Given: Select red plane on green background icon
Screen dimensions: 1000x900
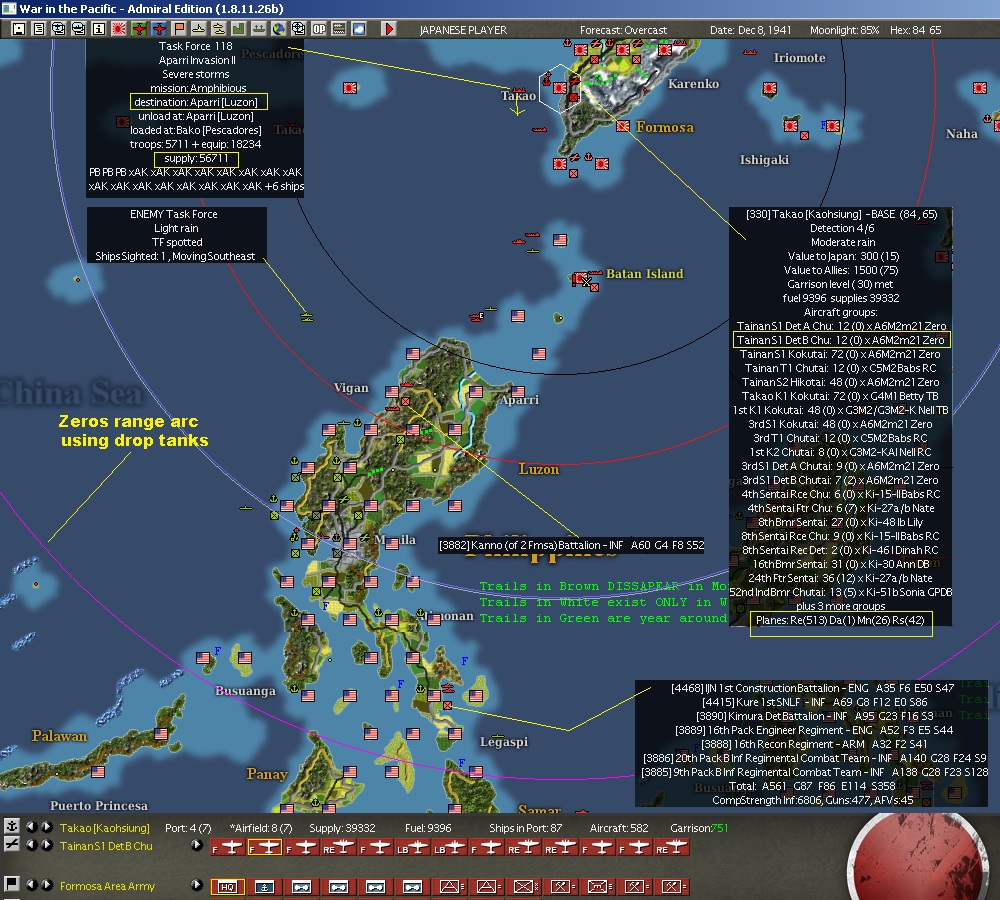Looking at the screenshot, I should (x=138, y=29).
